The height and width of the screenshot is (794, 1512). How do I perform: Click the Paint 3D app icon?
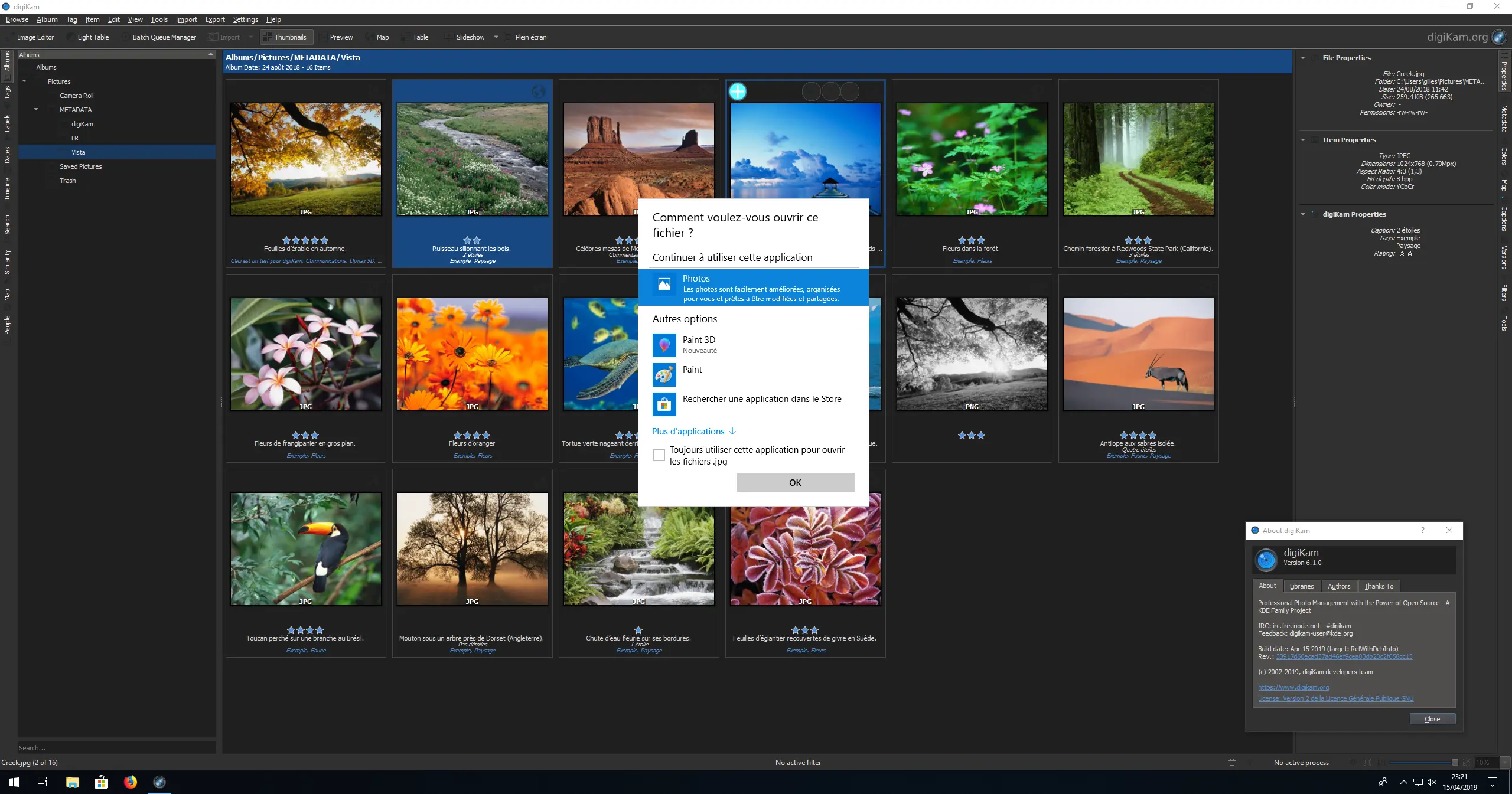point(664,345)
